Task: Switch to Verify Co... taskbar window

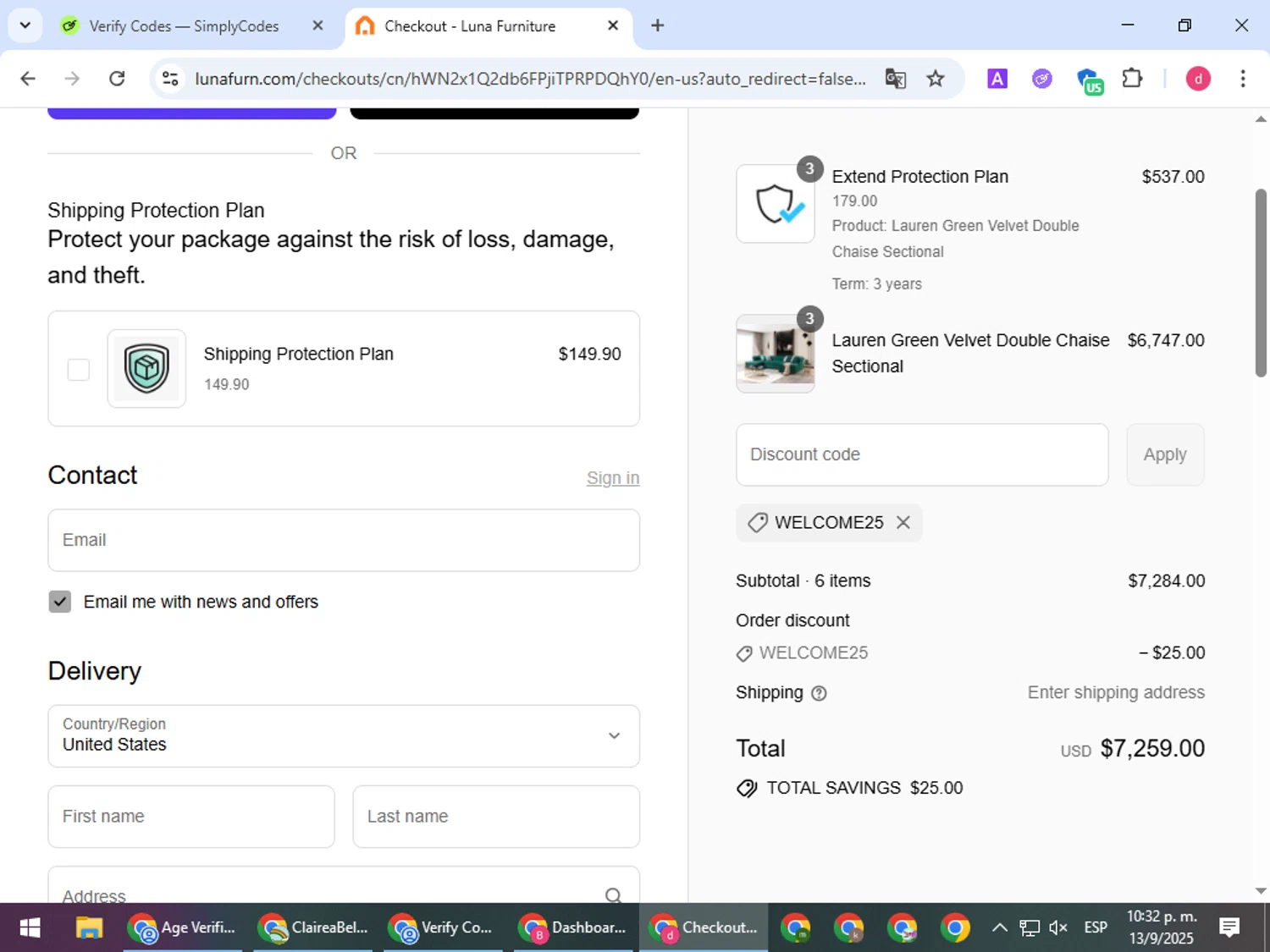Action: pyautogui.click(x=443, y=927)
